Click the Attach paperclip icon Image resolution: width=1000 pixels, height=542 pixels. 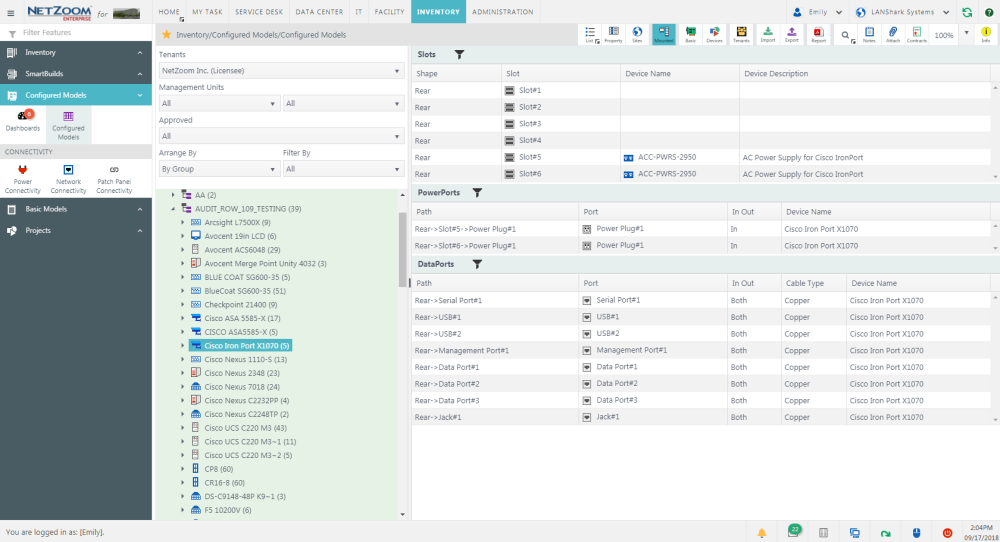pyautogui.click(x=893, y=34)
